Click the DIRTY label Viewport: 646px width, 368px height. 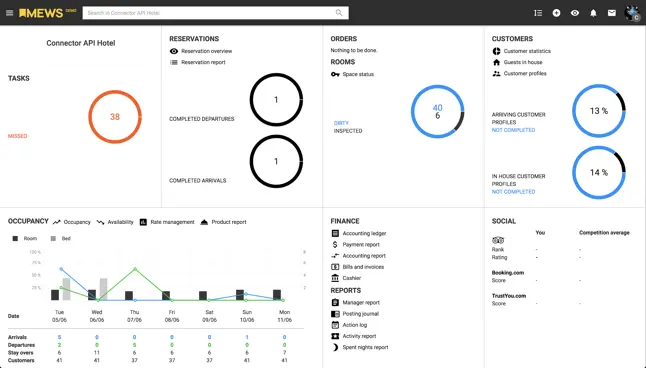click(x=341, y=123)
